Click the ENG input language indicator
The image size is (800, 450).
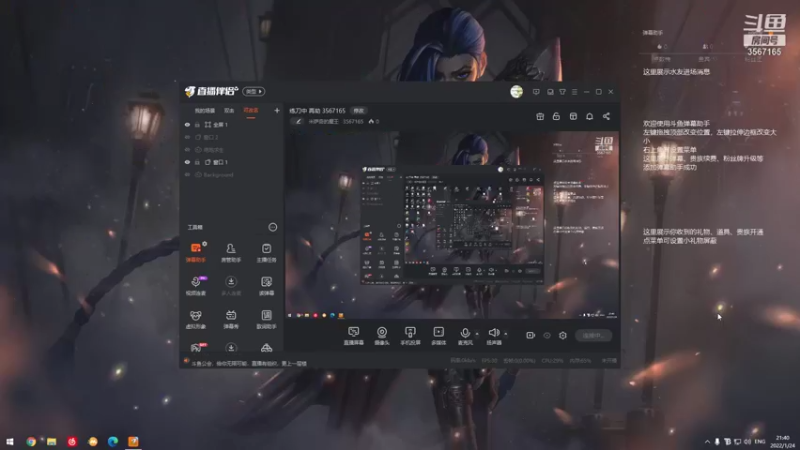760,441
